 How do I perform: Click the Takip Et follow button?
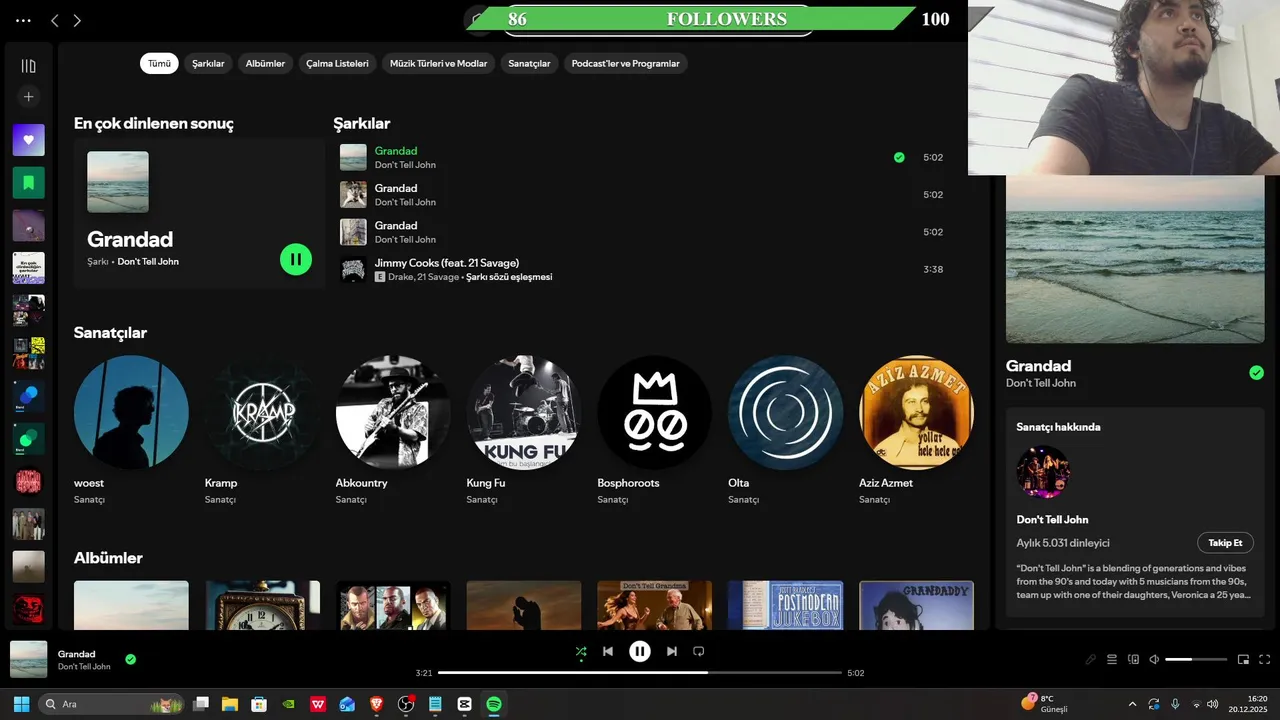click(1225, 543)
